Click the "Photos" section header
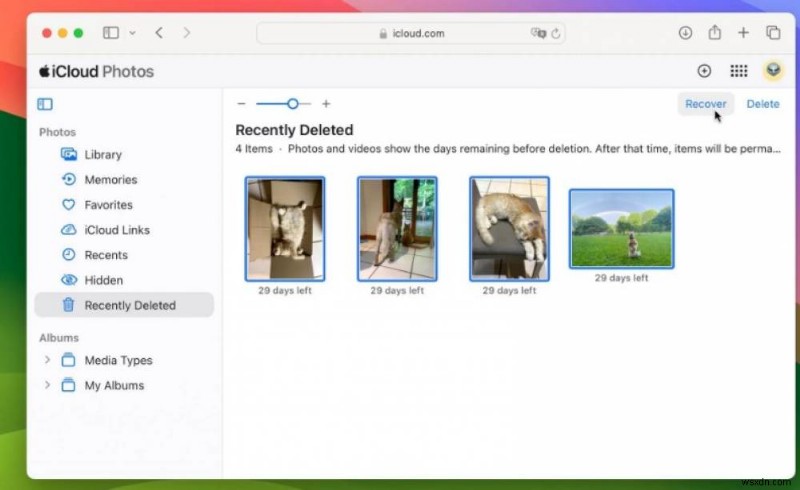Viewport: 800px width, 490px height. point(58,132)
